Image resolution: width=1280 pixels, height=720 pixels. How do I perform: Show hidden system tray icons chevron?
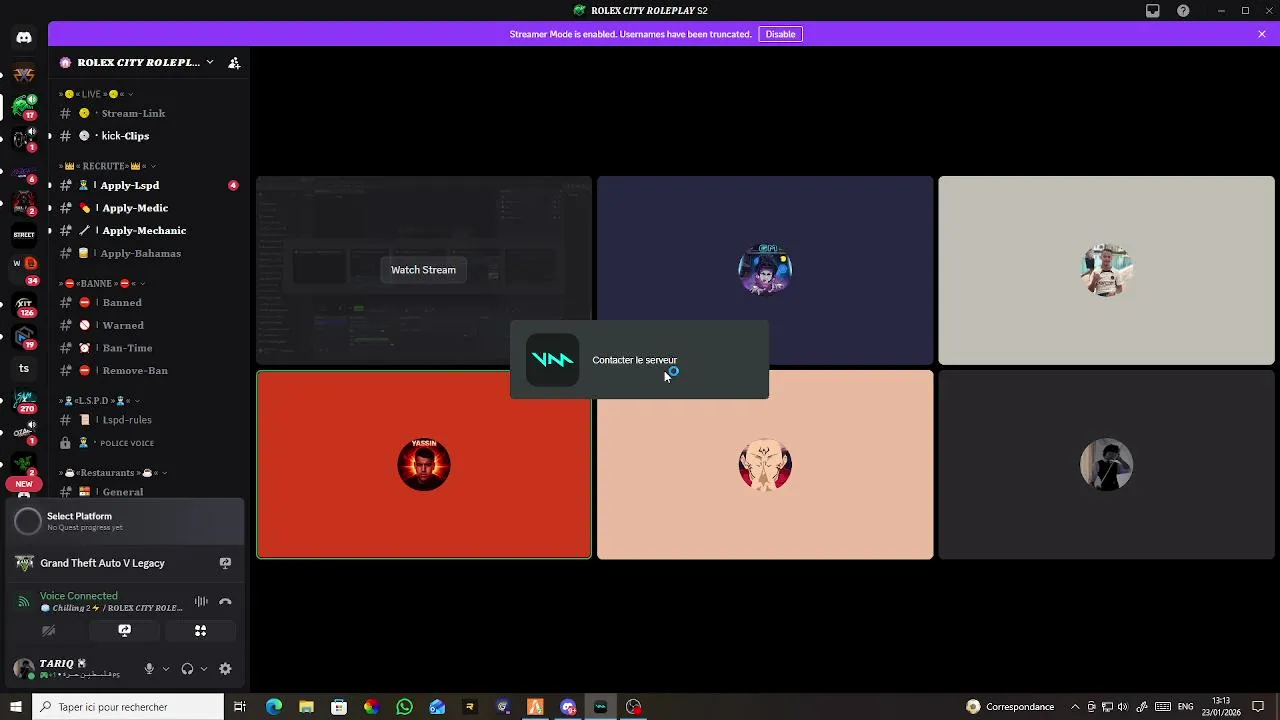(x=1075, y=707)
